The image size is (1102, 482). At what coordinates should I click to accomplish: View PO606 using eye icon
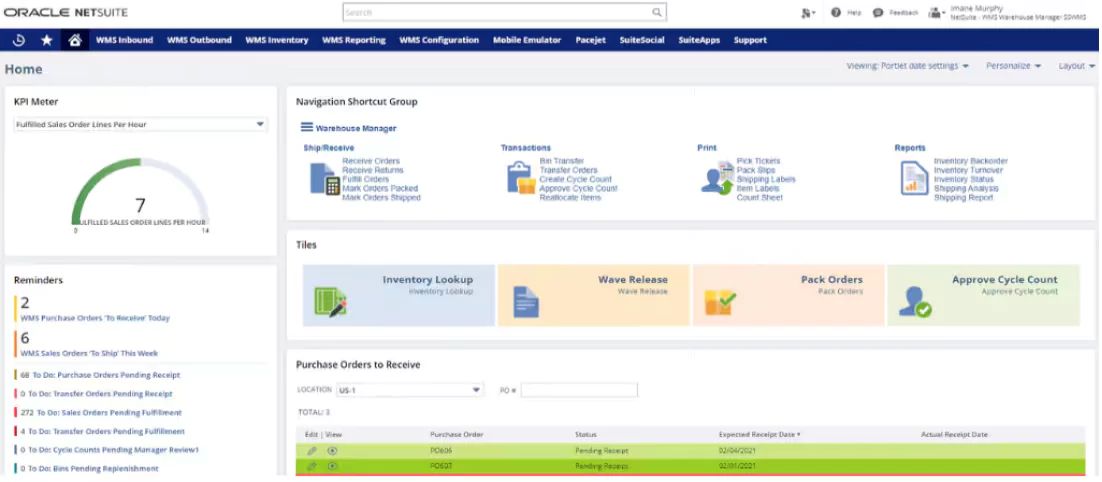pos(332,450)
